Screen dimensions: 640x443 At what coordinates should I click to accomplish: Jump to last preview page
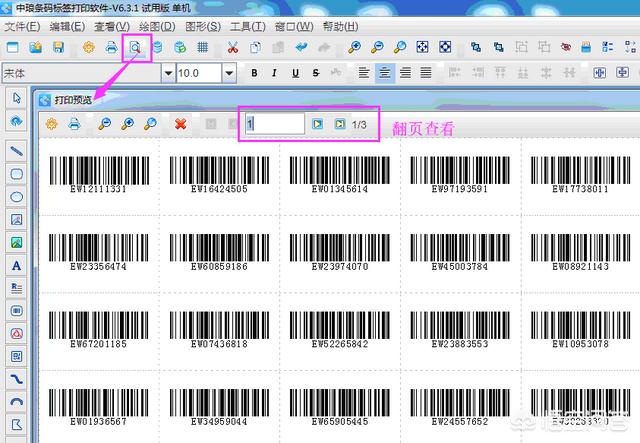tap(340, 124)
